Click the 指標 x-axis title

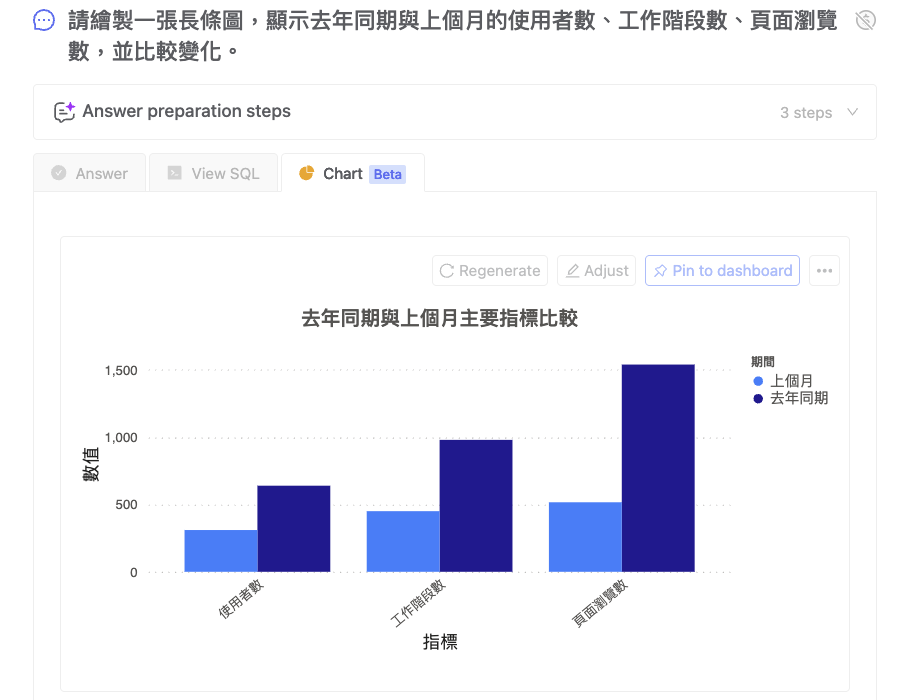point(440,642)
